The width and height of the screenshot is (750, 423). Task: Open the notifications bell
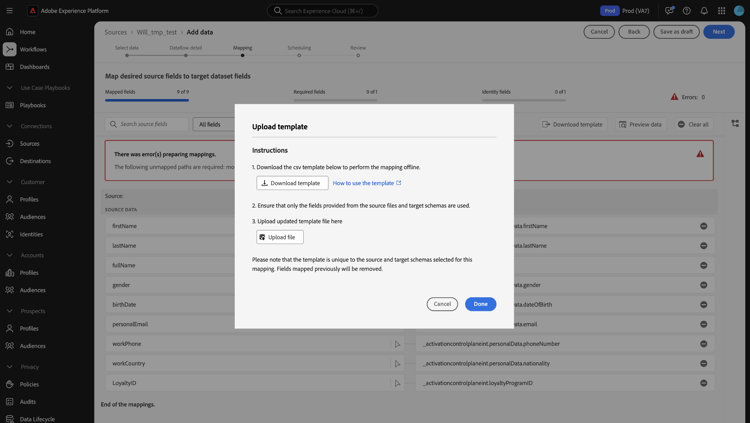[704, 11]
